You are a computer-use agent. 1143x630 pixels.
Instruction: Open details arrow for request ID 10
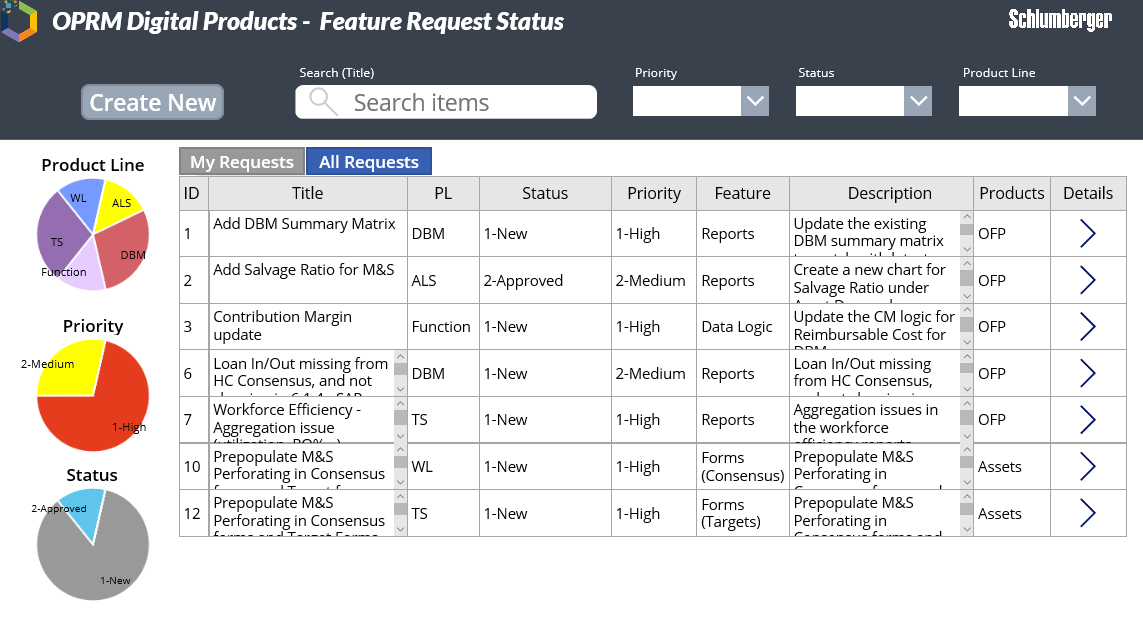point(1088,467)
